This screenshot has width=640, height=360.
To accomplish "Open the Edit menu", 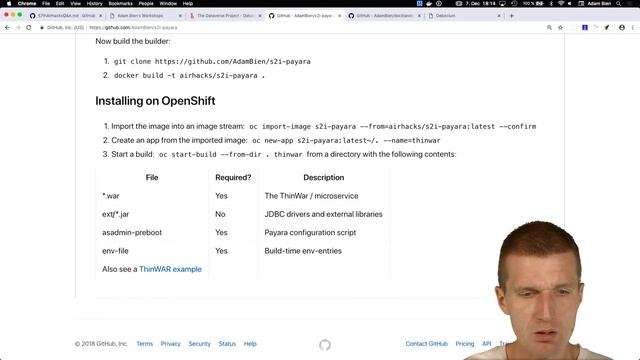I will pyautogui.click(x=60, y=3).
